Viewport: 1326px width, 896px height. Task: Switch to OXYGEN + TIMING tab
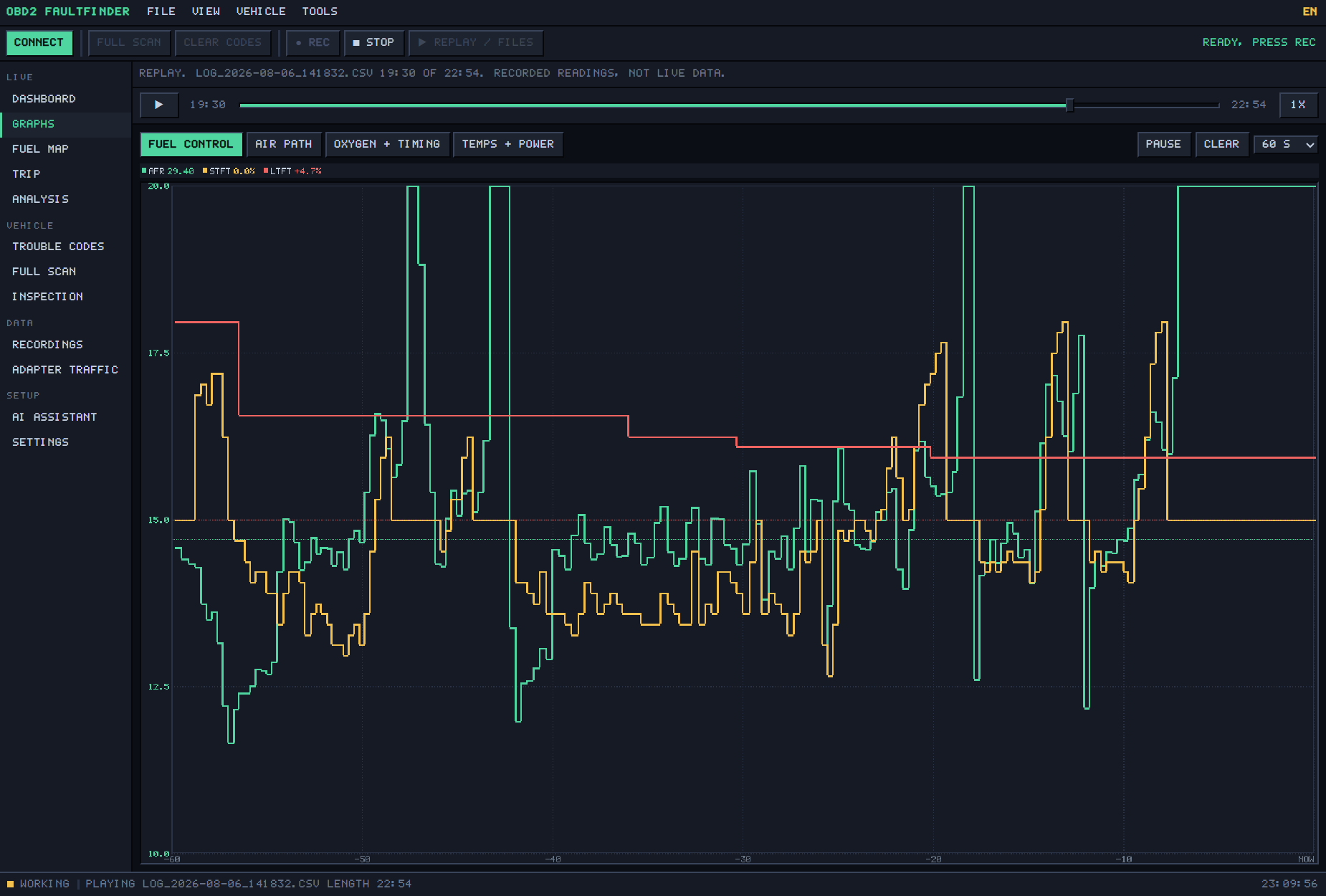click(x=387, y=144)
